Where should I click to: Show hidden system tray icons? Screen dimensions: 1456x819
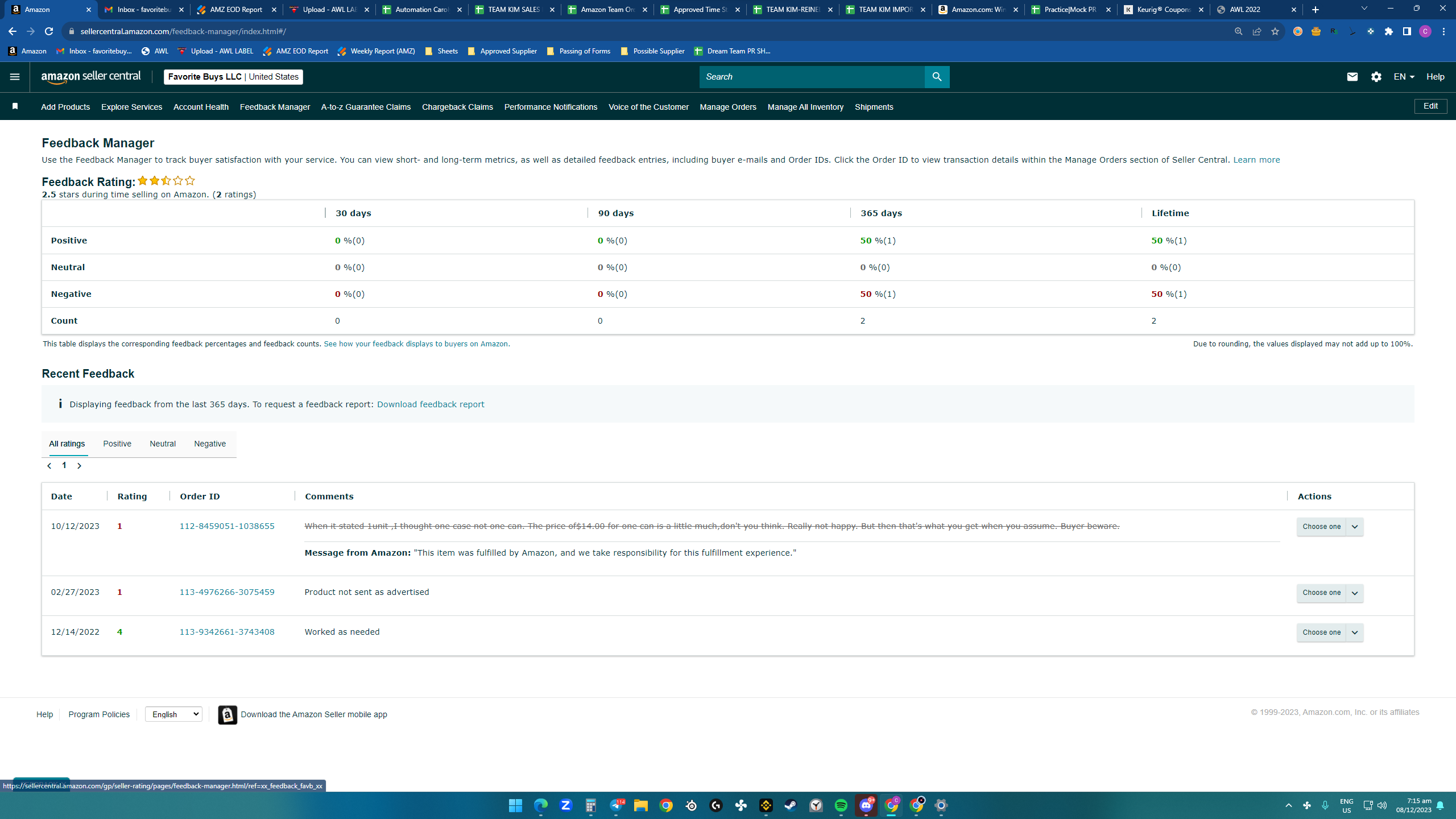(1289, 805)
